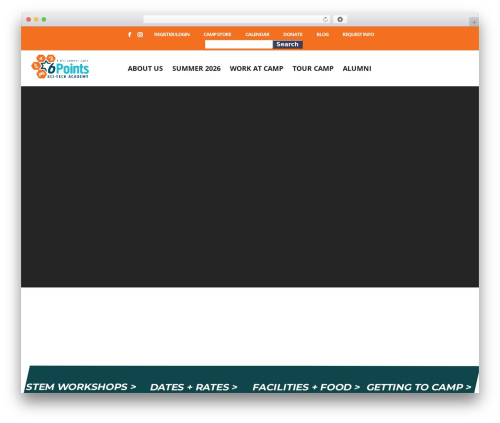Click the dark hero video area
Viewport: 500px width, 423px height.
(250, 186)
